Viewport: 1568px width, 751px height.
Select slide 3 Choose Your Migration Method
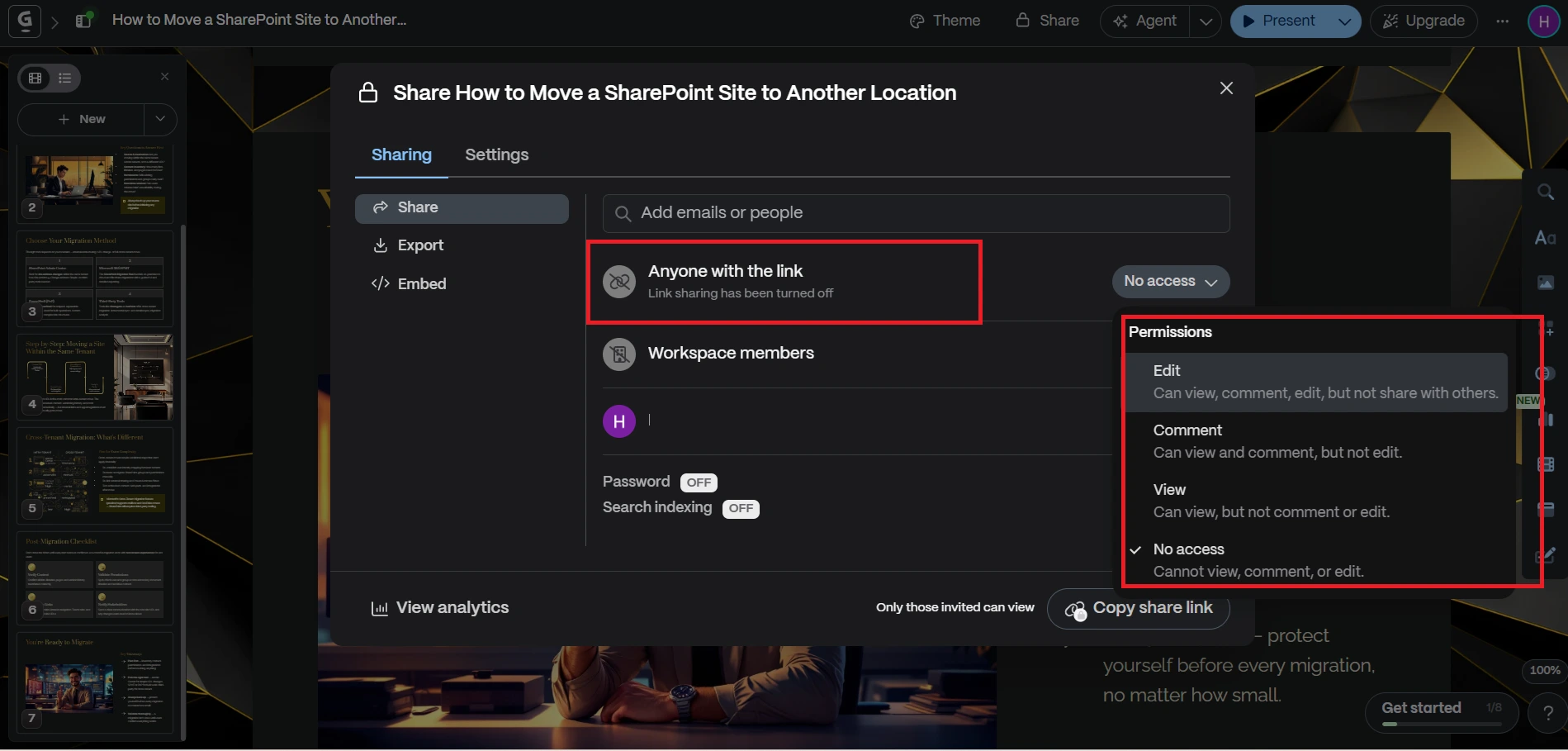[95, 278]
